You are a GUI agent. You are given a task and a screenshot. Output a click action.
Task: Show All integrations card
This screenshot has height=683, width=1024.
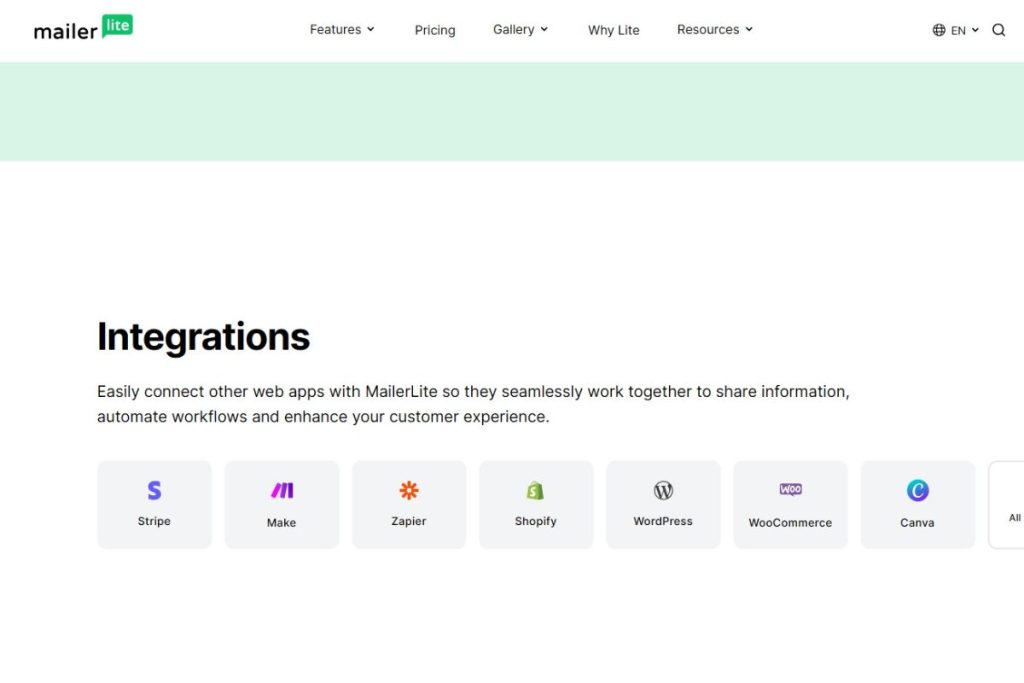[1006, 505]
